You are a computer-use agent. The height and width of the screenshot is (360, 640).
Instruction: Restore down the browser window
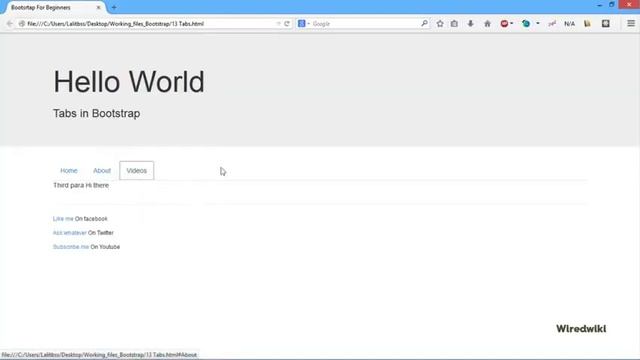coord(611,5)
